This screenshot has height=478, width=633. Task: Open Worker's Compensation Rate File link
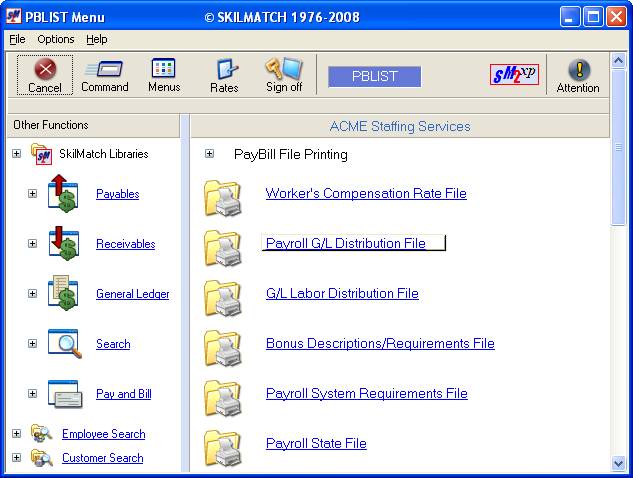click(366, 194)
